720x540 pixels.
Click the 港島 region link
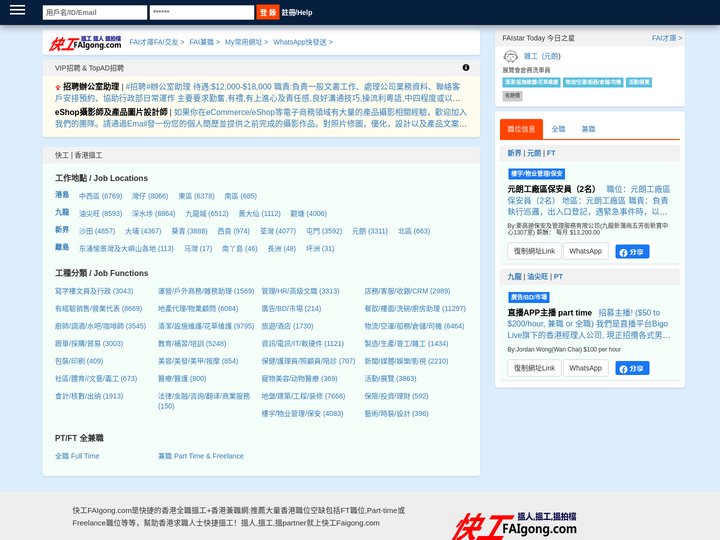click(x=62, y=195)
